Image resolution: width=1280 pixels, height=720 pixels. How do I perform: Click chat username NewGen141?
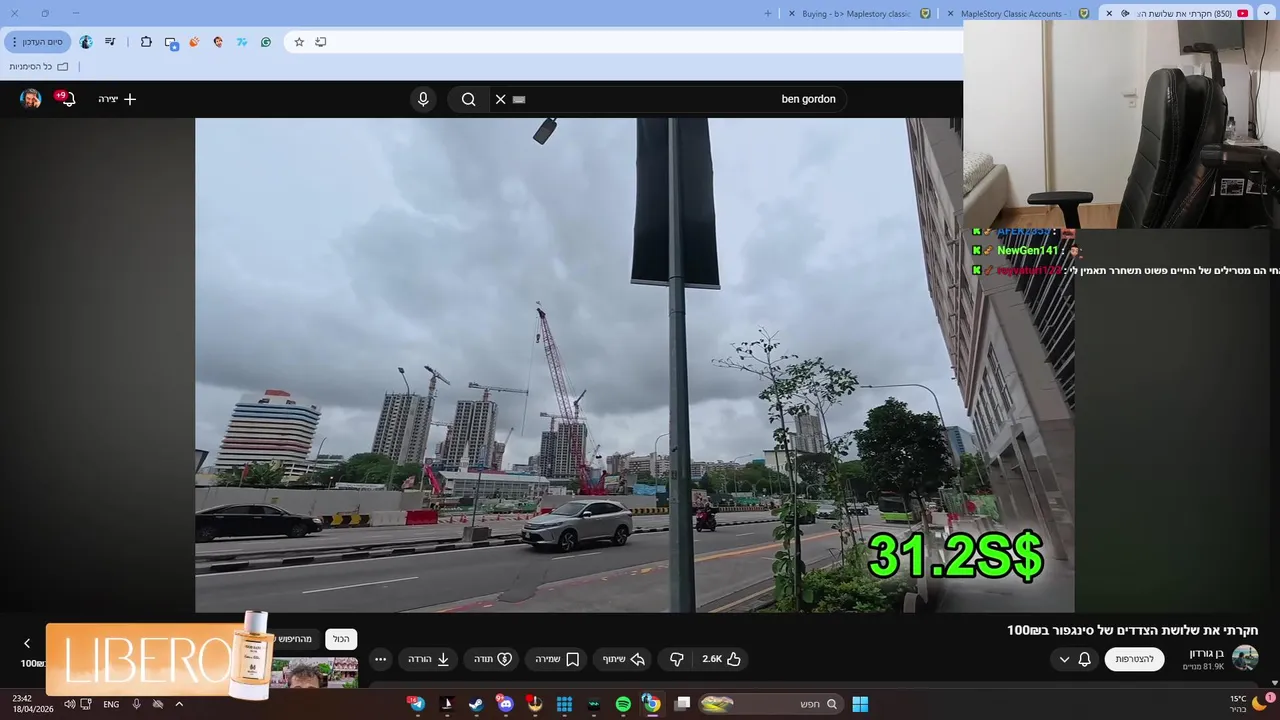pyautogui.click(x=1027, y=251)
